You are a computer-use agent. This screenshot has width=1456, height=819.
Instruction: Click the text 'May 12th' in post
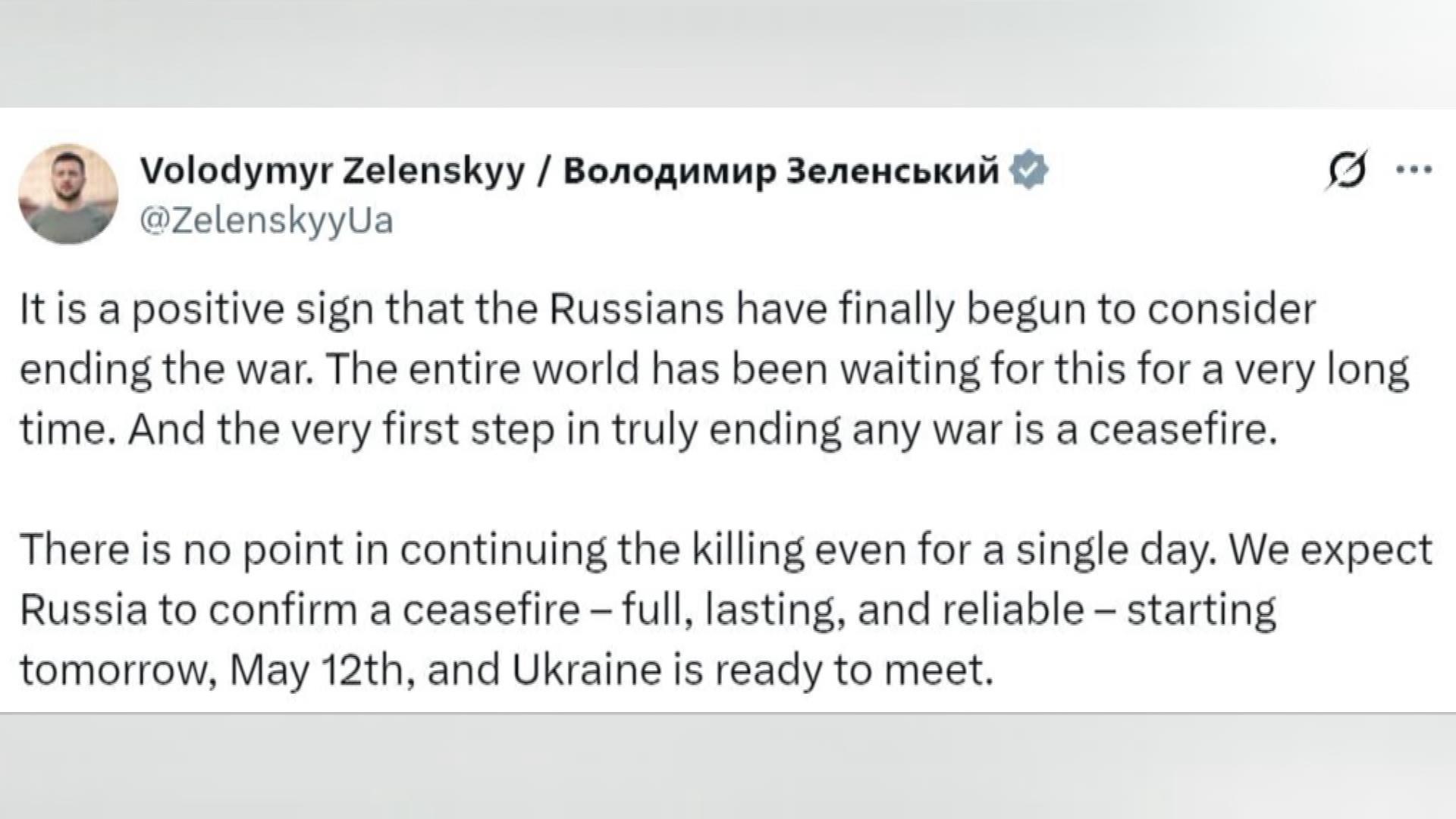click(315, 670)
